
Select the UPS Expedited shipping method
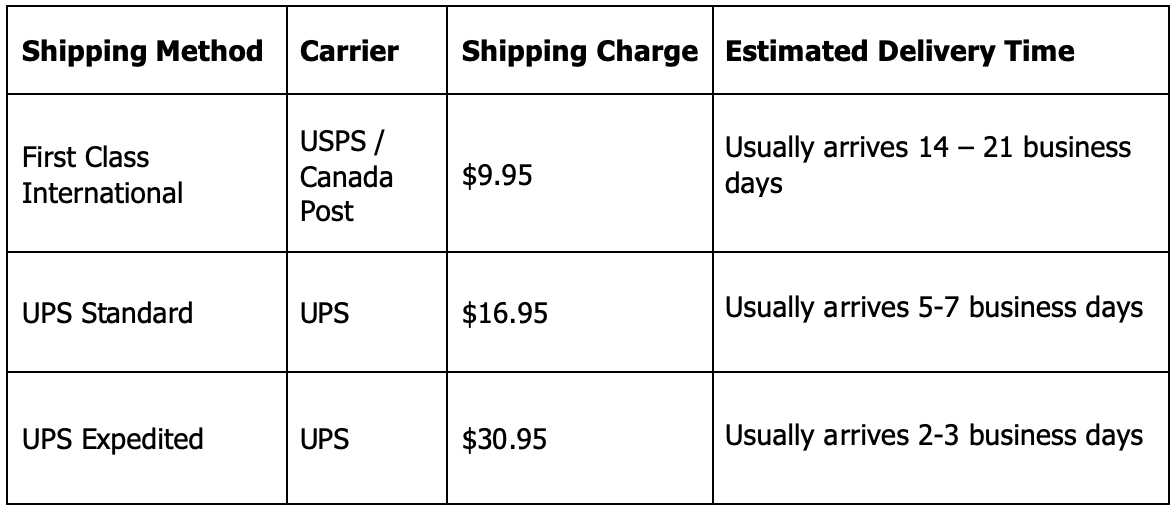click(112, 438)
